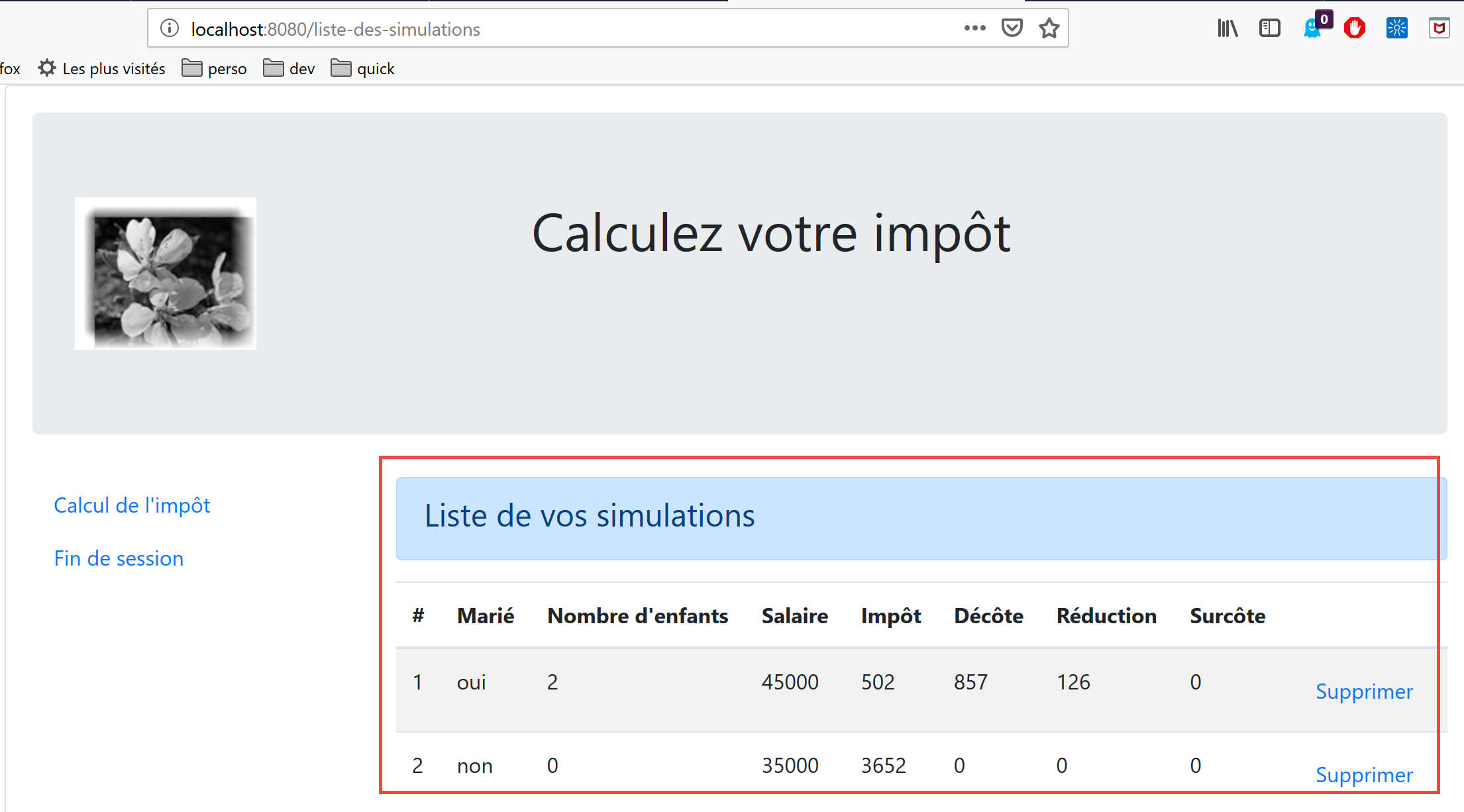Screen dimensions: 1464x812
Task: Delete simulation 1 with Supprimer
Action: pyautogui.click(x=1363, y=691)
